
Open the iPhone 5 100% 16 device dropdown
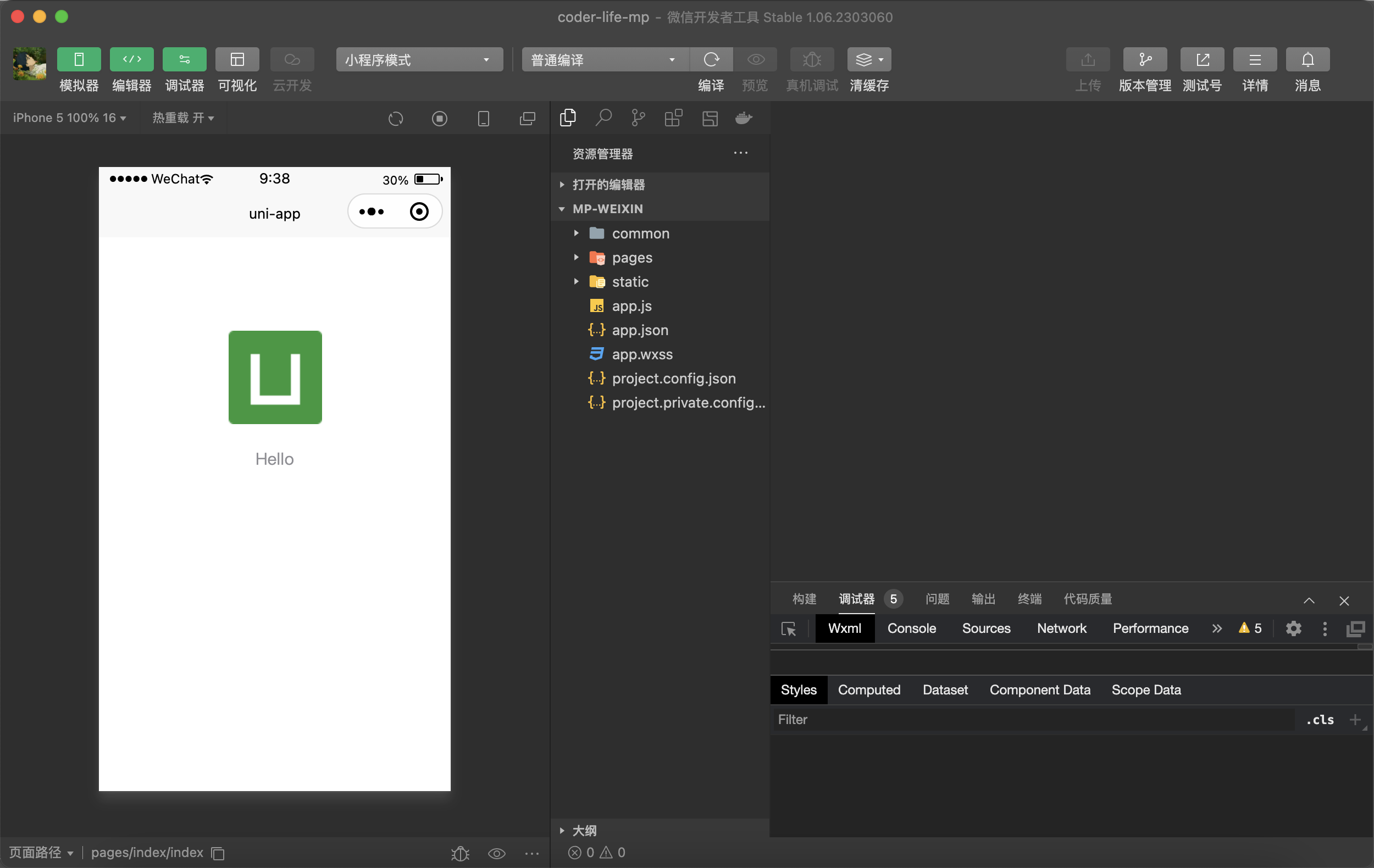[69, 118]
